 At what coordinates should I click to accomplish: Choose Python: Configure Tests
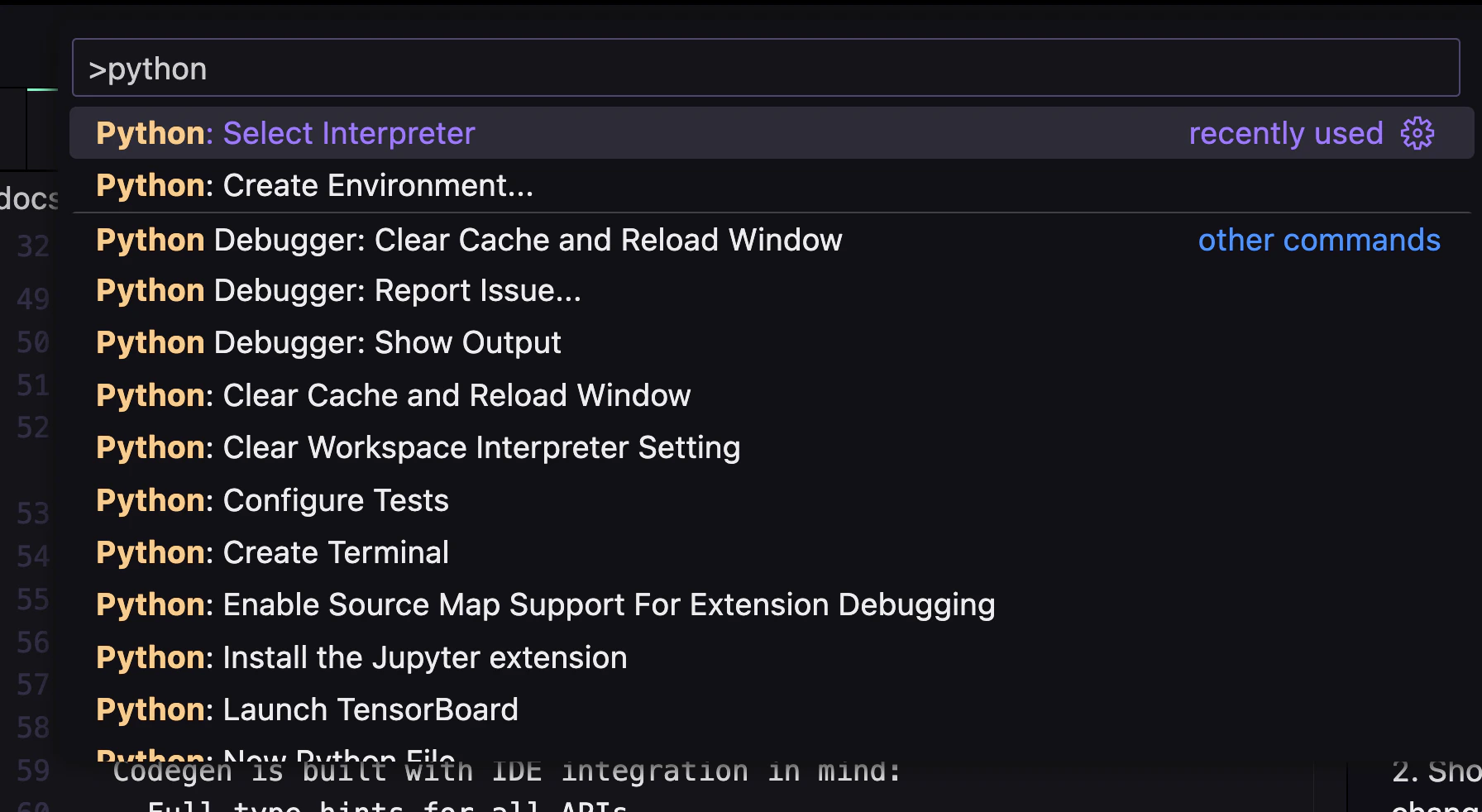(x=772, y=500)
